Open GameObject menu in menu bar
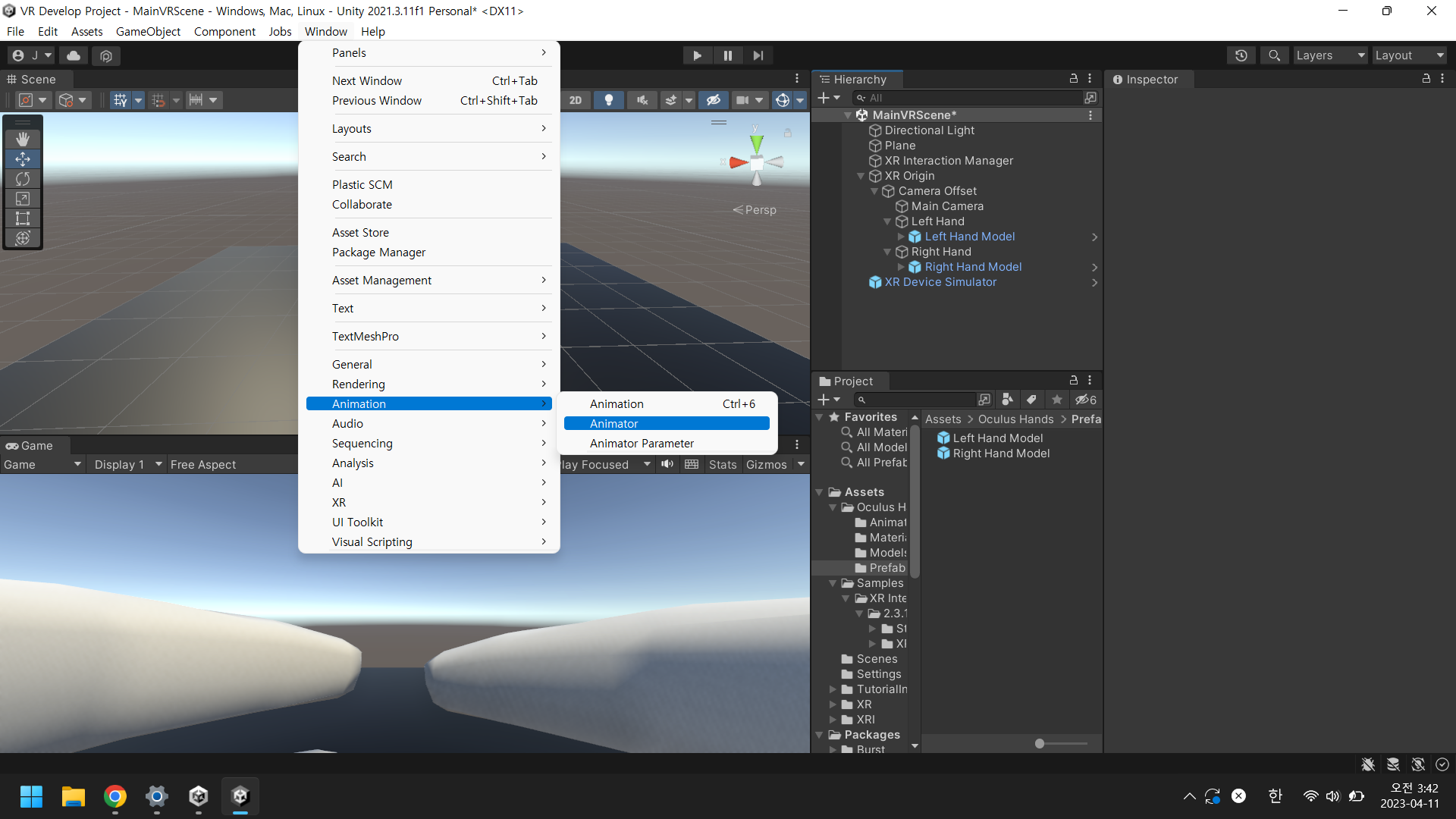 (148, 31)
